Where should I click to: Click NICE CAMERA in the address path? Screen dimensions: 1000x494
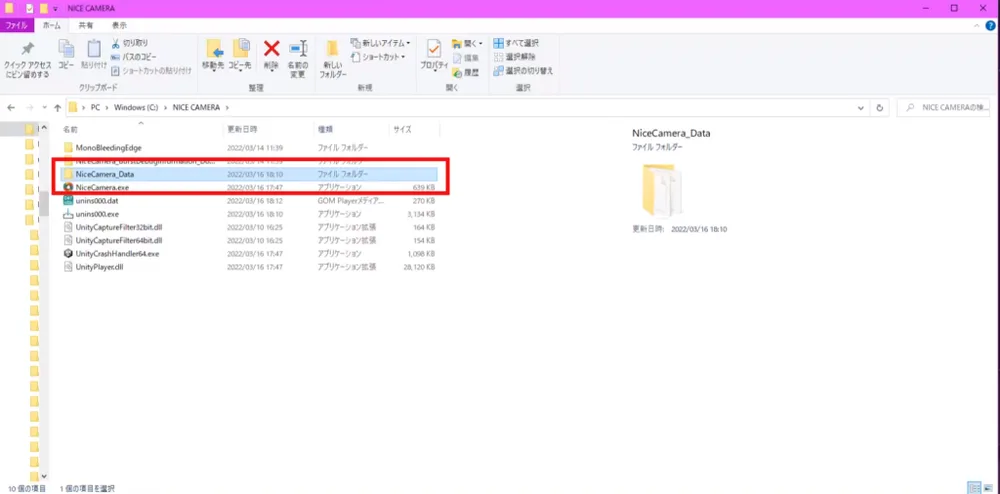coord(196,108)
